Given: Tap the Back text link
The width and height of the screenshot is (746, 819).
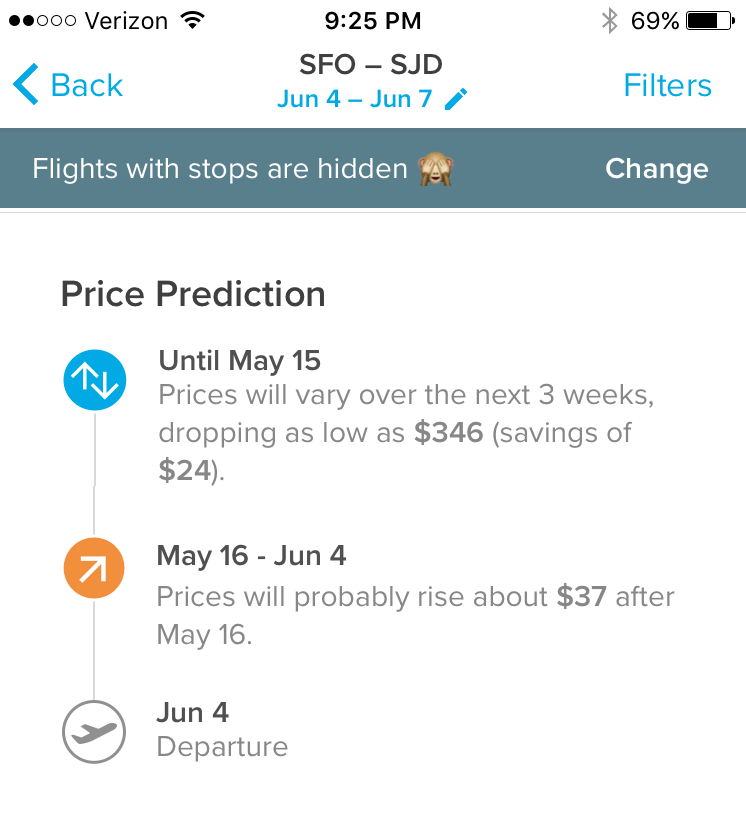Looking at the screenshot, I should [x=86, y=86].
